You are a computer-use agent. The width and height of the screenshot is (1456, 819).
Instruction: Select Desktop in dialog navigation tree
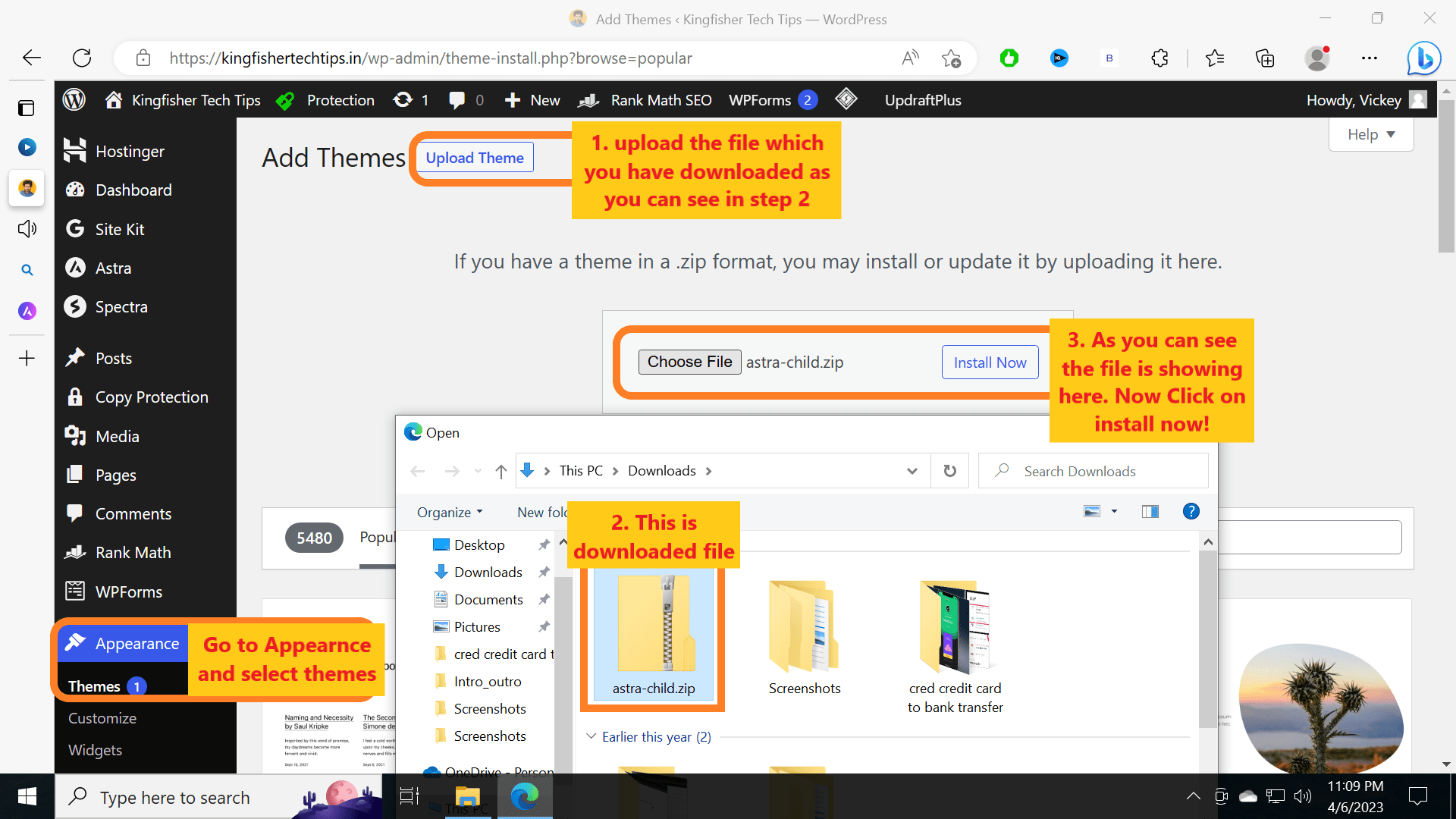click(479, 544)
